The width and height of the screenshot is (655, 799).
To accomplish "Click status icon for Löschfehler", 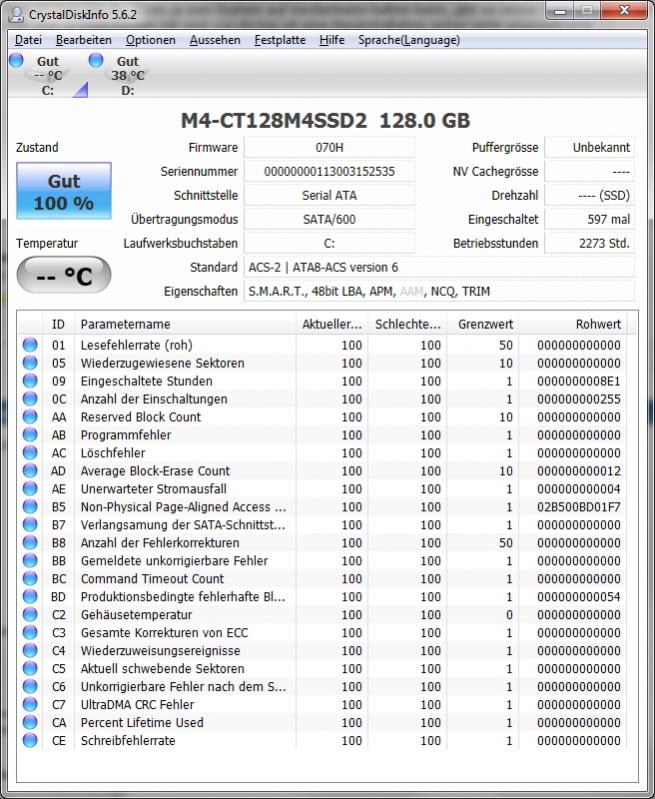I will coord(30,452).
